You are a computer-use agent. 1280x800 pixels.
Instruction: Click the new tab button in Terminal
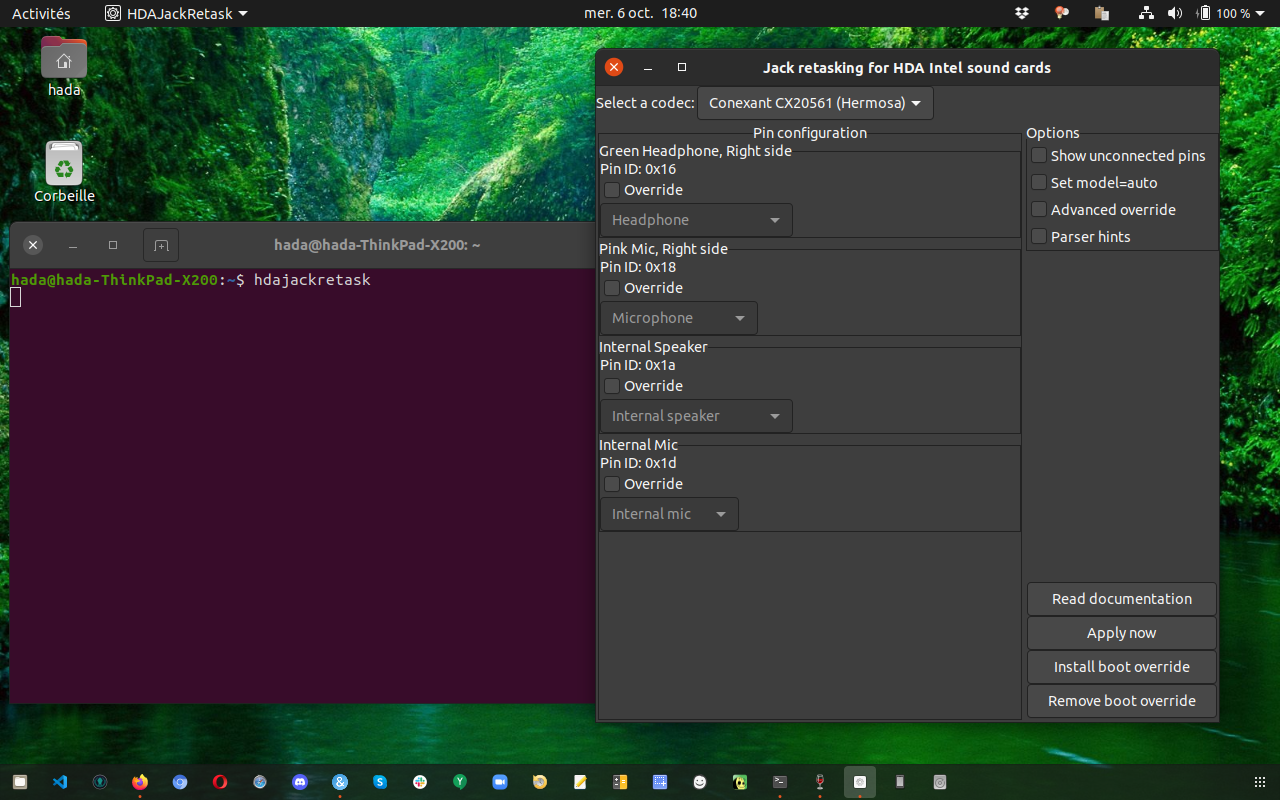coord(161,245)
